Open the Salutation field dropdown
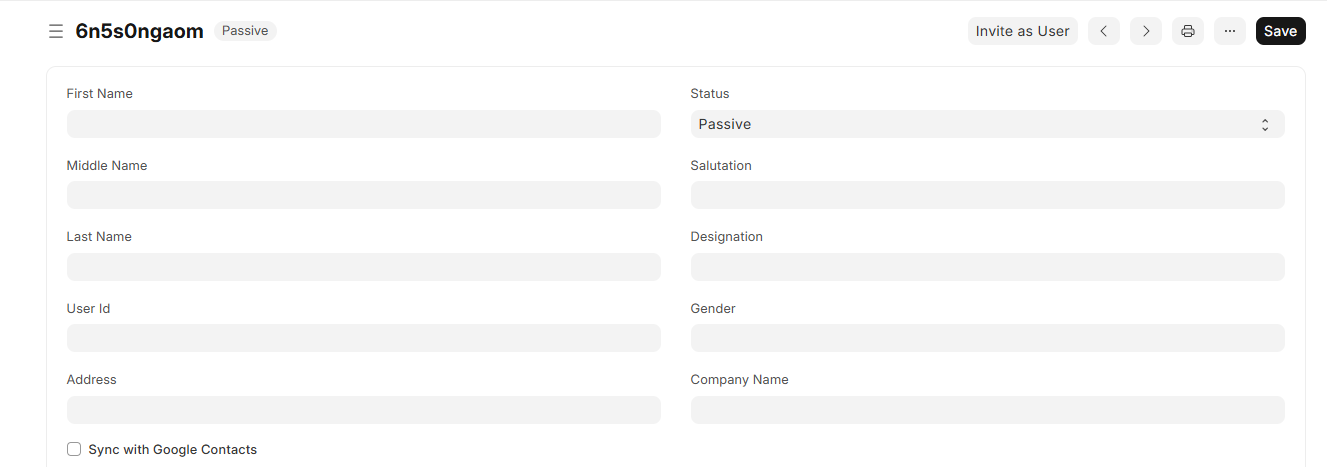Screen dimensions: 1327x467 (987, 195)
